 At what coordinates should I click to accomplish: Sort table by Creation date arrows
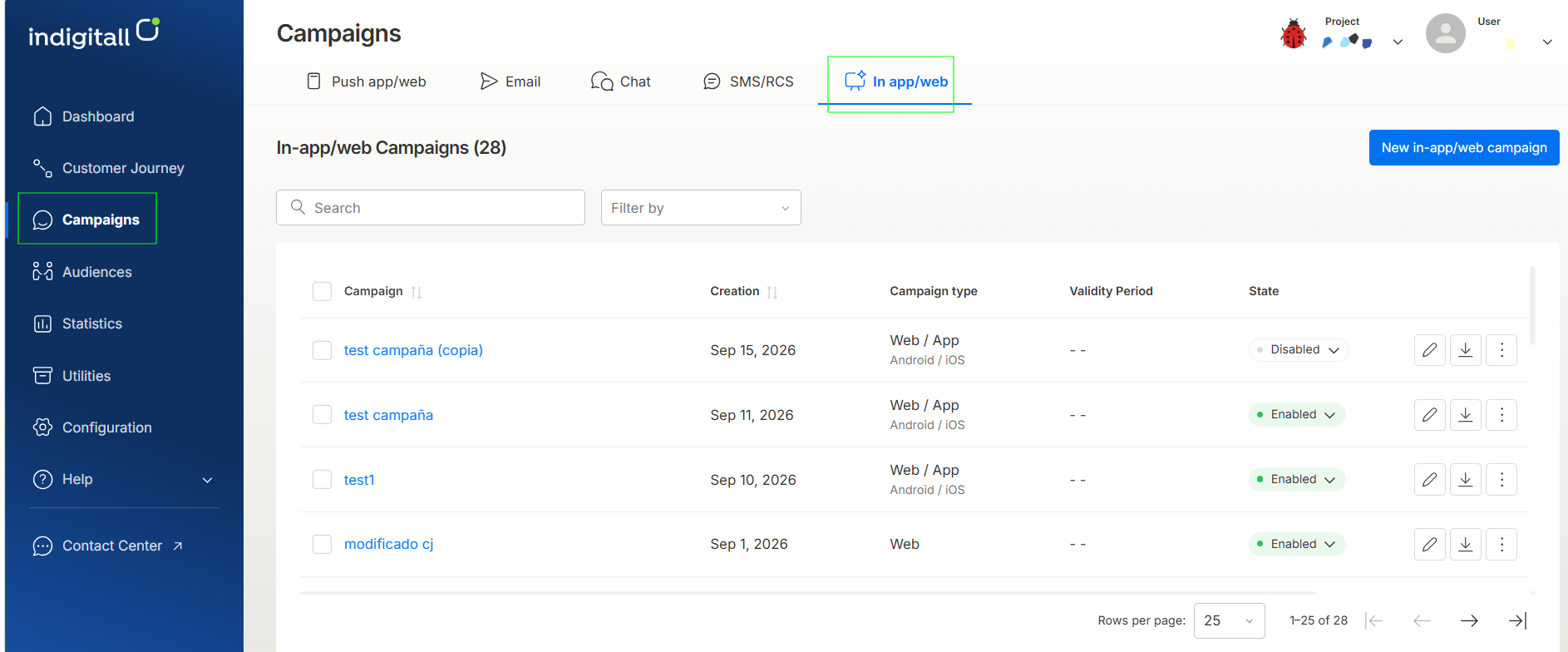pyautogui.click(x=772, y=292)
